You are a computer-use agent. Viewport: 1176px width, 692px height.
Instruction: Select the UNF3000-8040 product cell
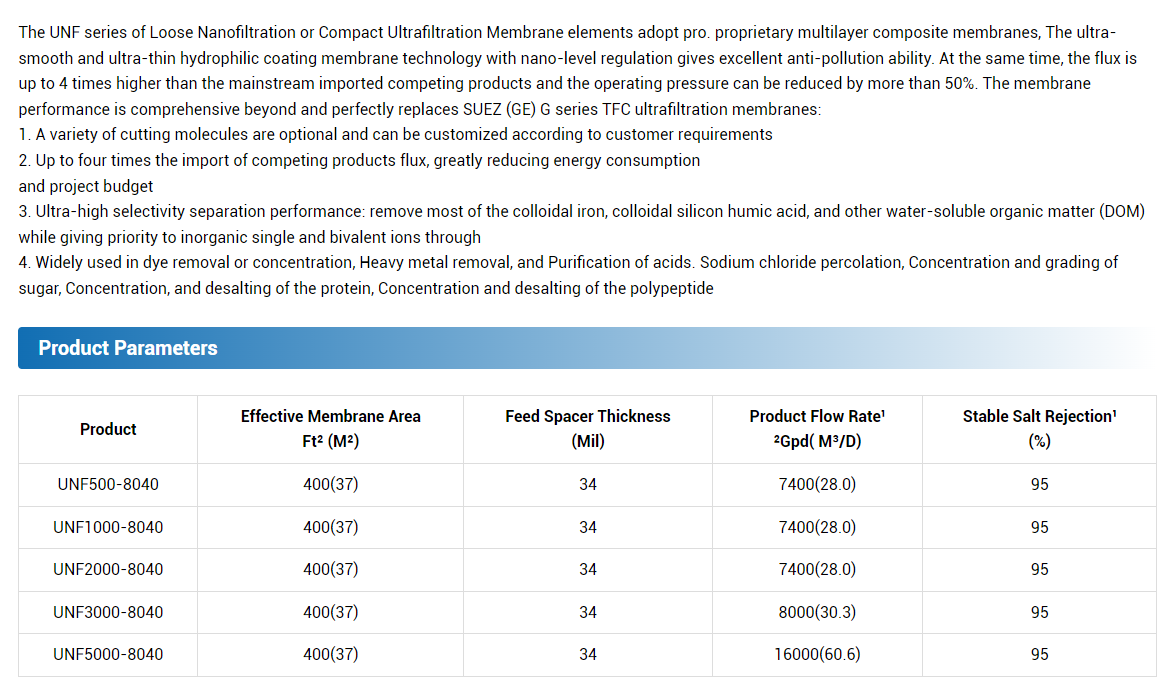pyautogui.click(x=108, y=613)
